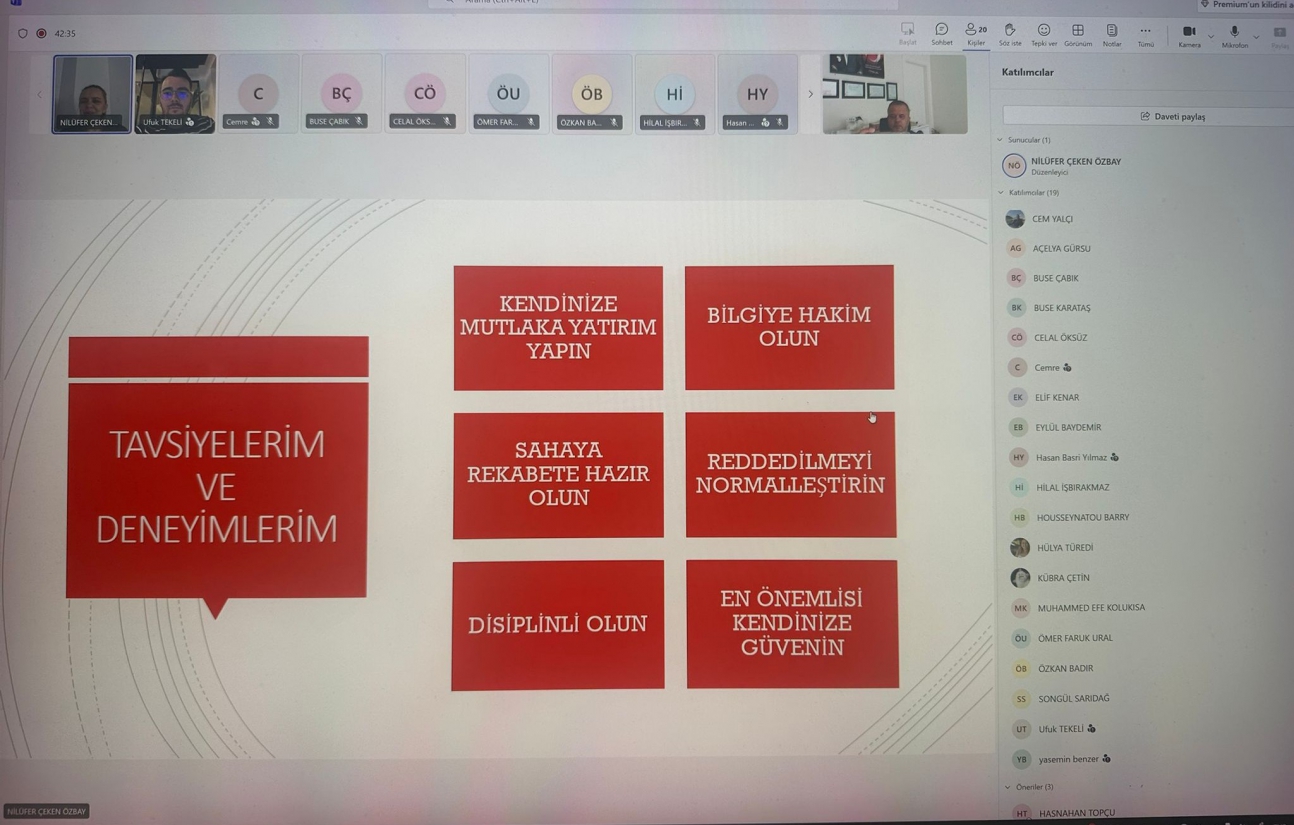Open the Sohbet chat panel
The width and height of the screenshot is (1294, 825).
pos(941,33)
